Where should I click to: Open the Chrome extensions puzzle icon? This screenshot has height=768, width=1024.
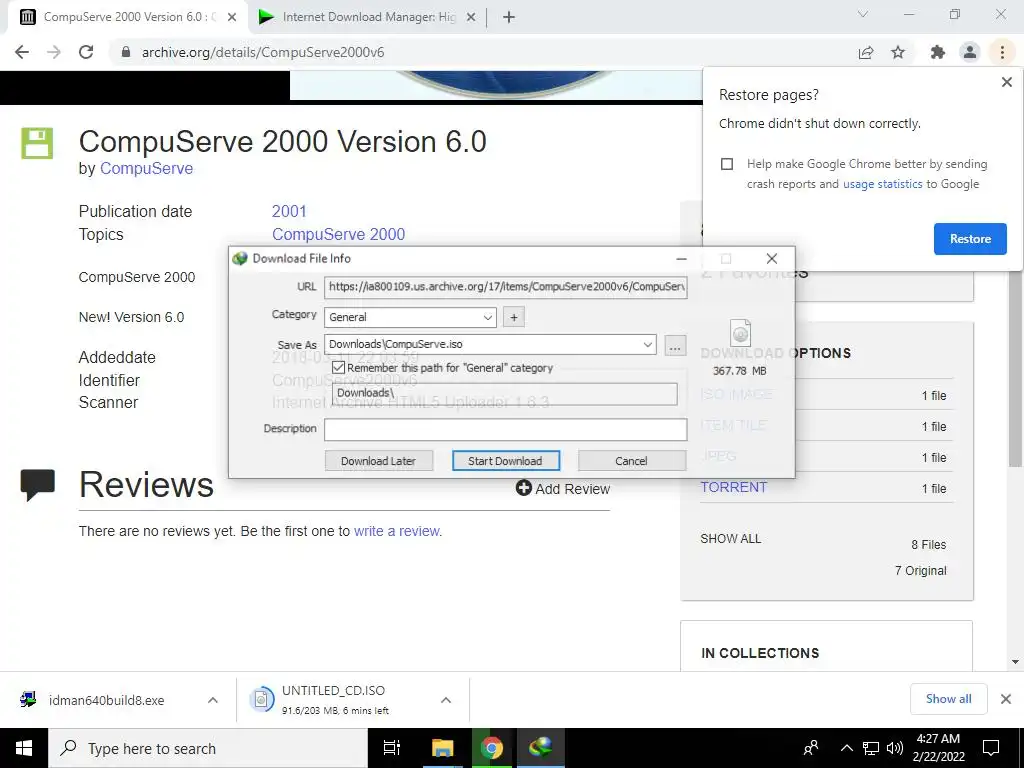coord(938,52)
